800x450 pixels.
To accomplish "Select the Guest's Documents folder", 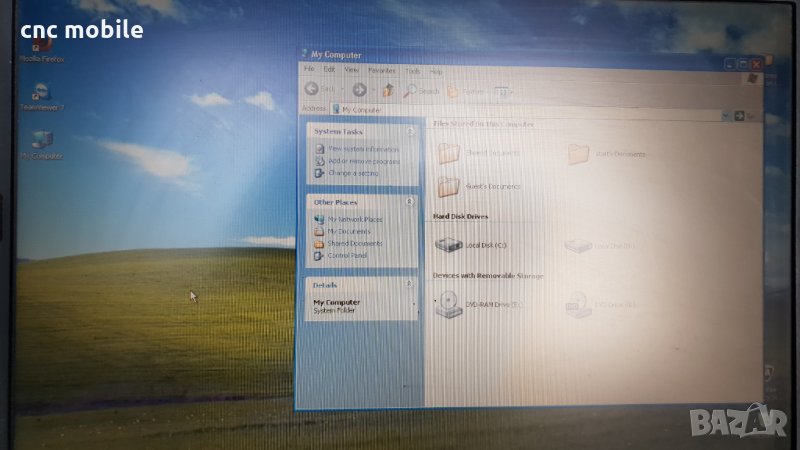I will click(x=449, y=186).
